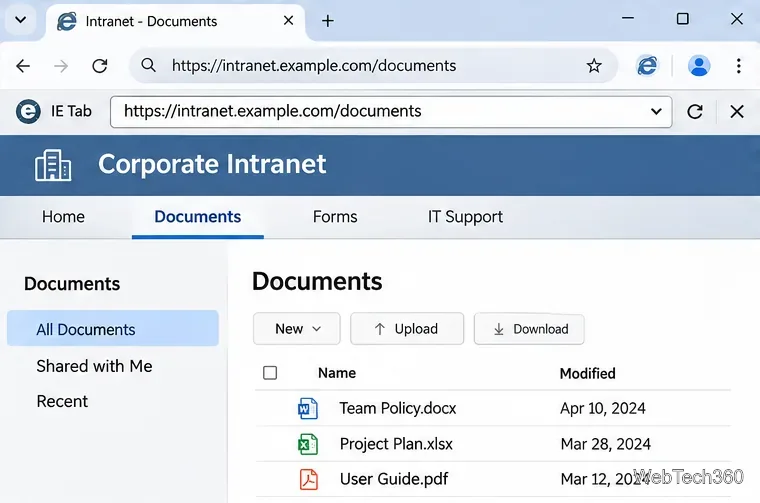Tick the select-all checkbox in header
Image resolution: width=760 pixels, height=503 pixels.
(x=270, y=373)
